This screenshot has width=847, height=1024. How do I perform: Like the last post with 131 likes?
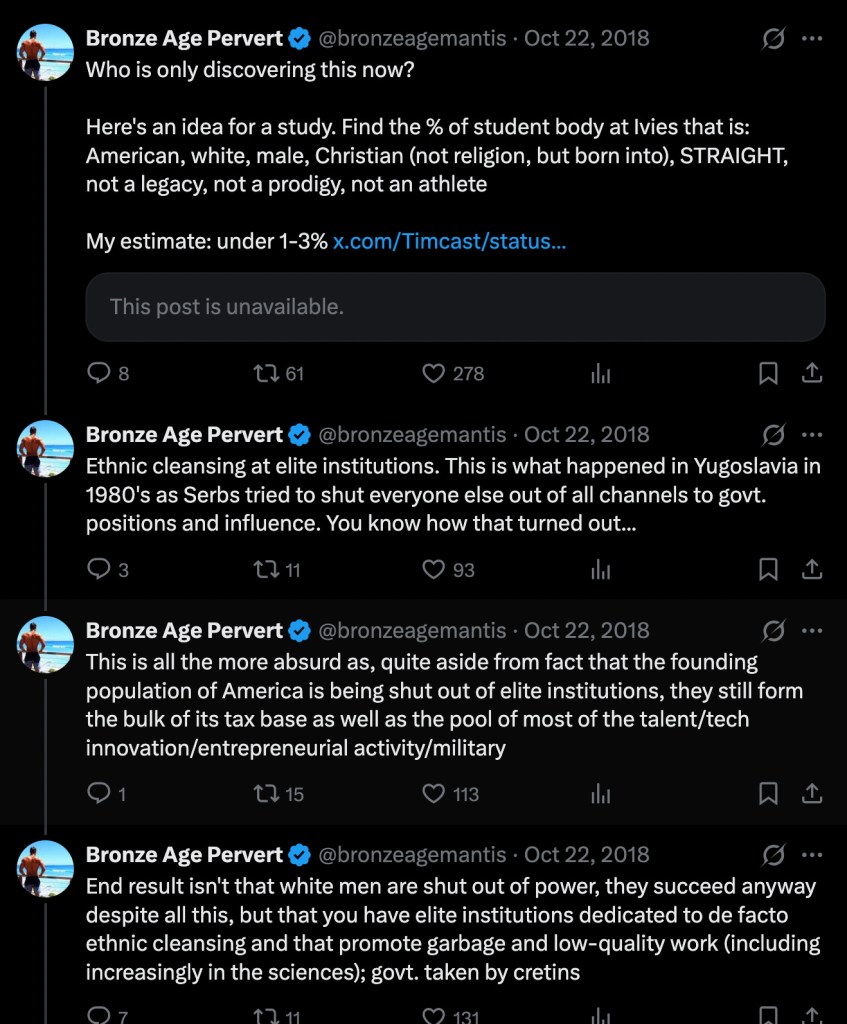pos(433,1015)
